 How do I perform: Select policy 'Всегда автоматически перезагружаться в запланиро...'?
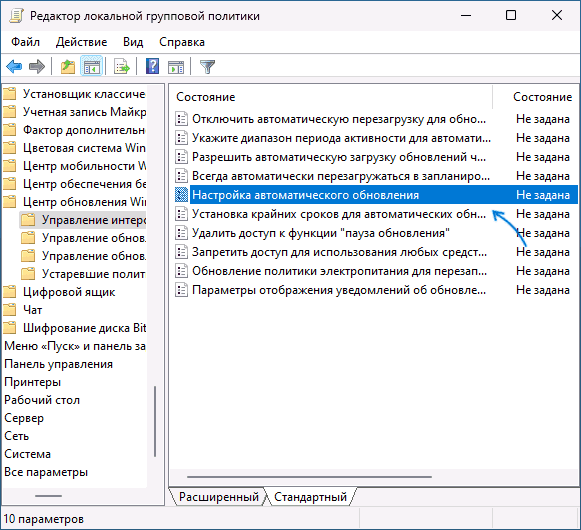(341, 176)
